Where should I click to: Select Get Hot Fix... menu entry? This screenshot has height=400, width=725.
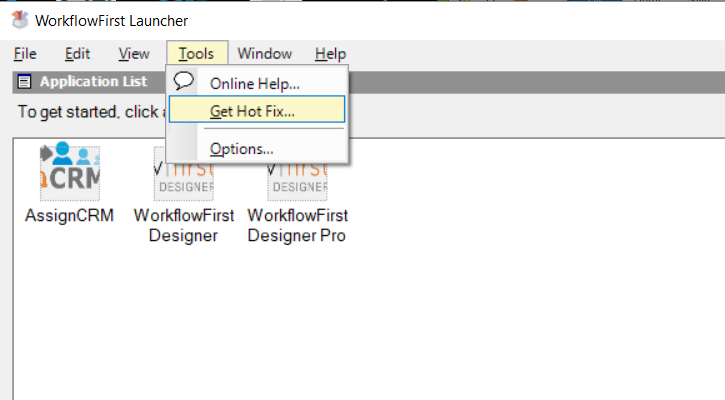coord(257,110)
